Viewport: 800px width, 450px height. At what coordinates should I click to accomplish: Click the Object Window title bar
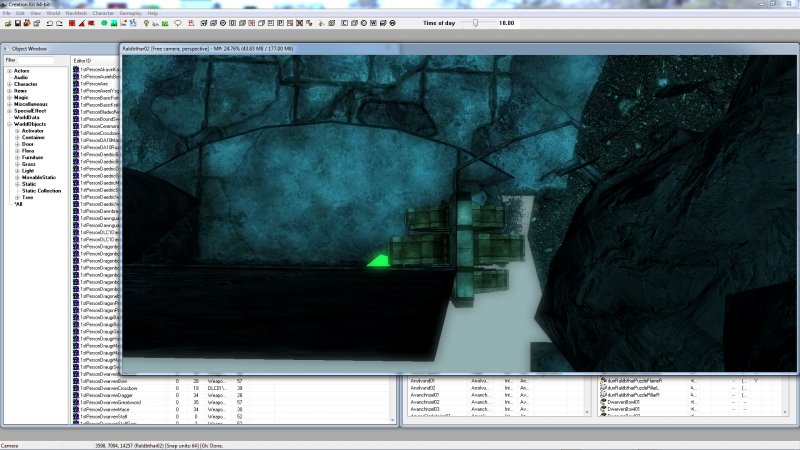point(60,48)
